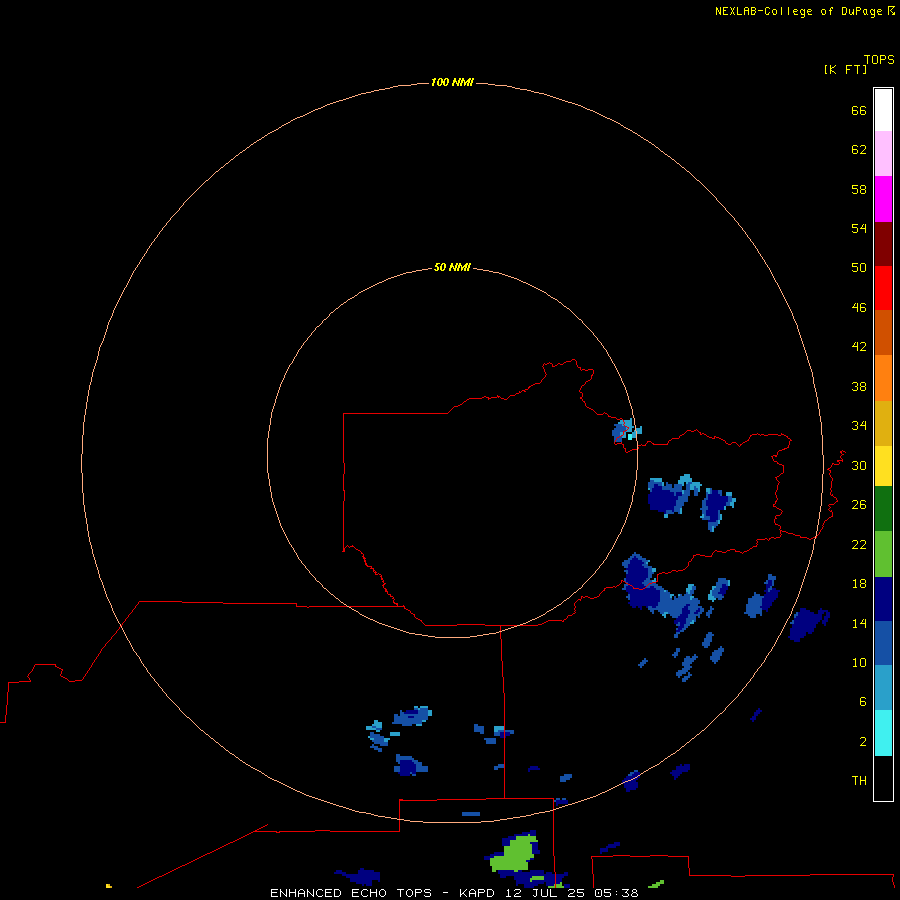Click the 54 legend value label

(859, 228)
